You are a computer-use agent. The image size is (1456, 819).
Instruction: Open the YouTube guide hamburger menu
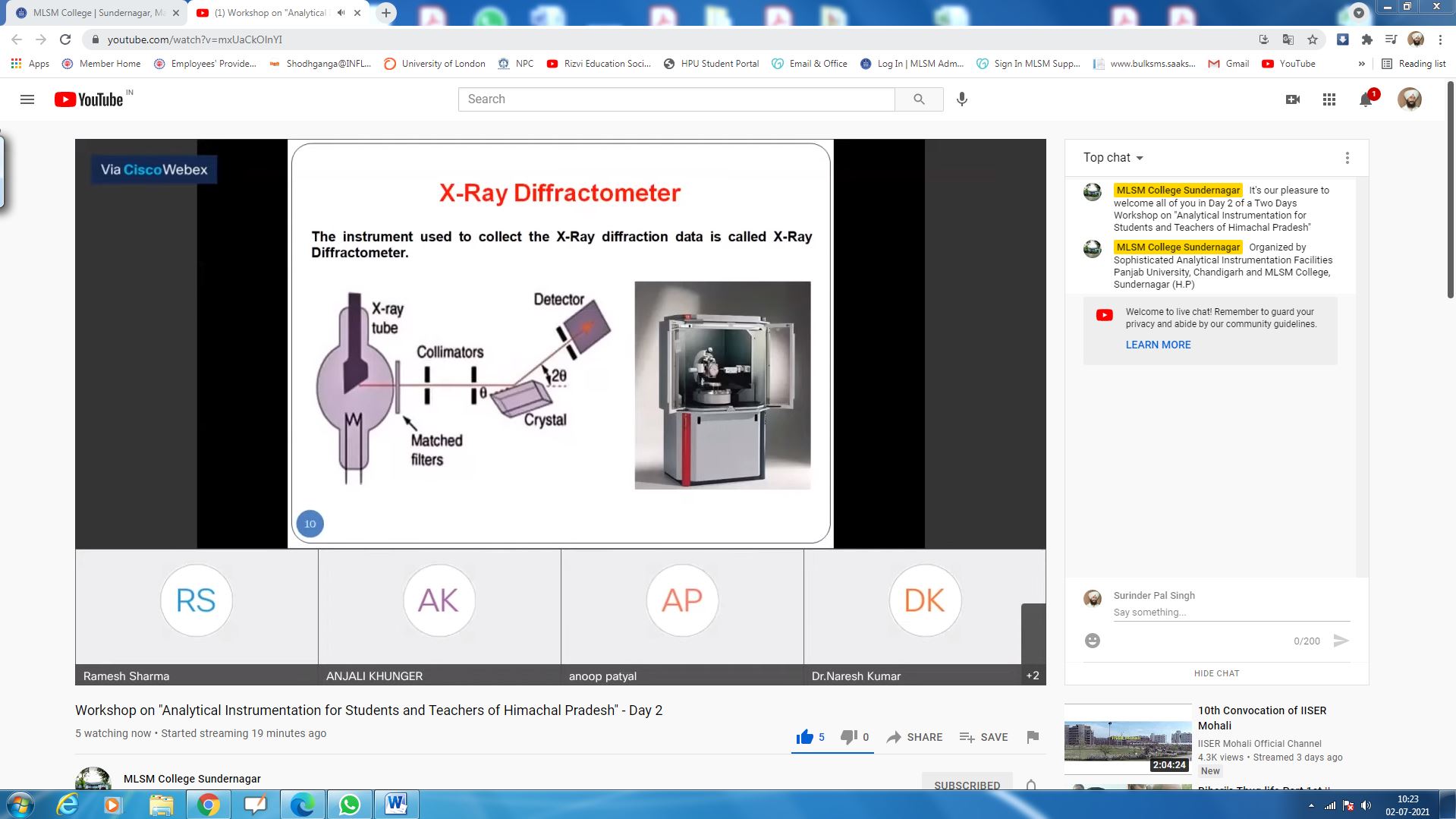coord(27,99)
